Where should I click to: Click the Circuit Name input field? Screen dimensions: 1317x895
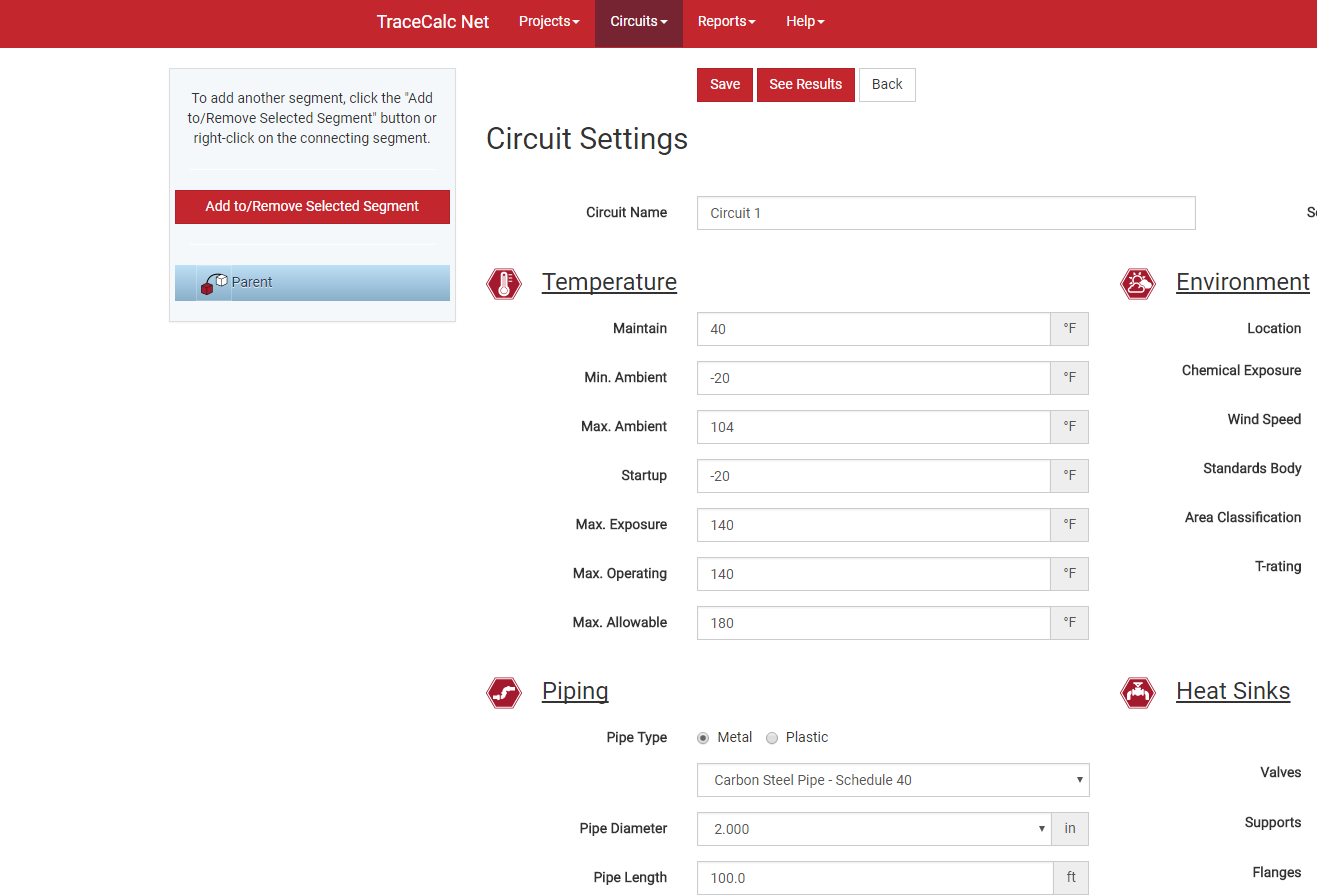(x=945, y=213)
